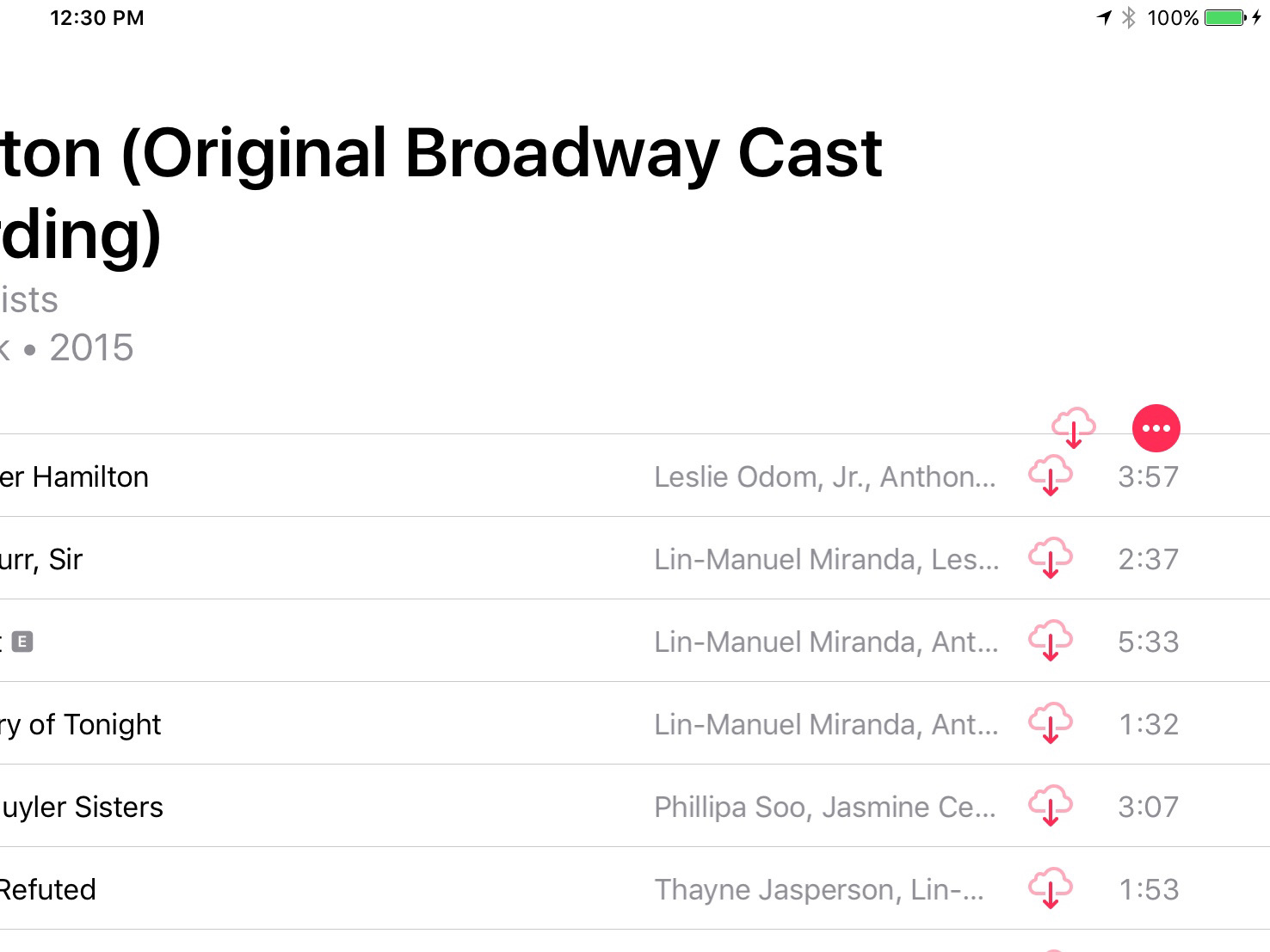Play the song ending in 'Refuted'
The image size is (1270, 952).
click(x=47, y=889)
